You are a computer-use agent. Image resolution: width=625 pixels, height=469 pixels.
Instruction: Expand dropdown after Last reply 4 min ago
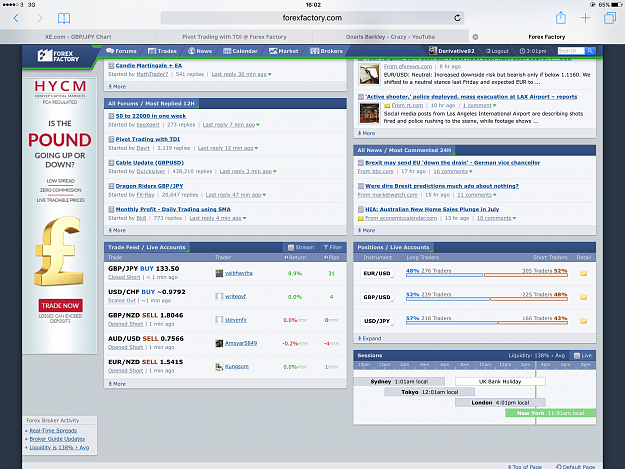[244, 218]
